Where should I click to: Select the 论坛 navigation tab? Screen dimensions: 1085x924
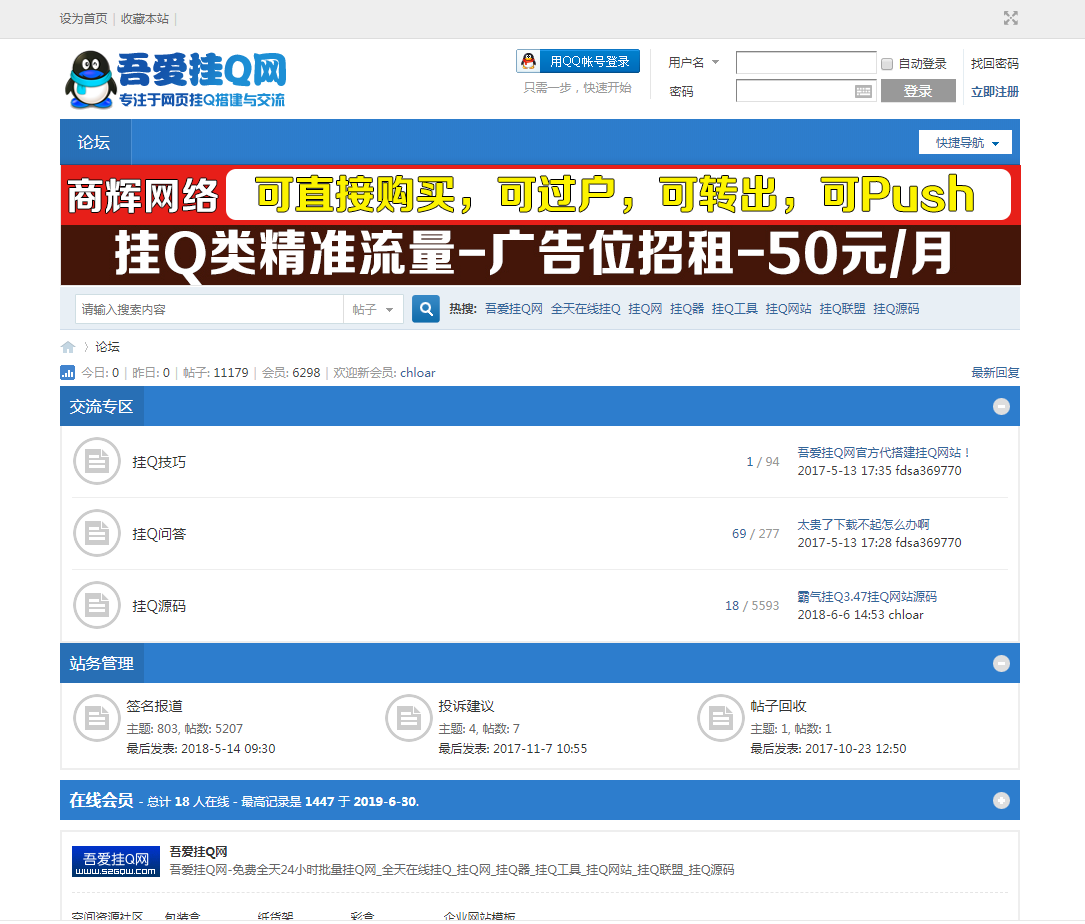click(x=95, y=143)
